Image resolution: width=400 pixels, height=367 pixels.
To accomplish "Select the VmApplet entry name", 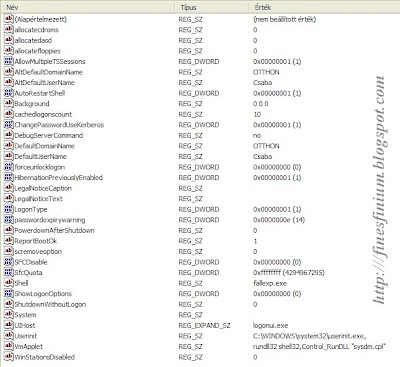I will [29, 346].
